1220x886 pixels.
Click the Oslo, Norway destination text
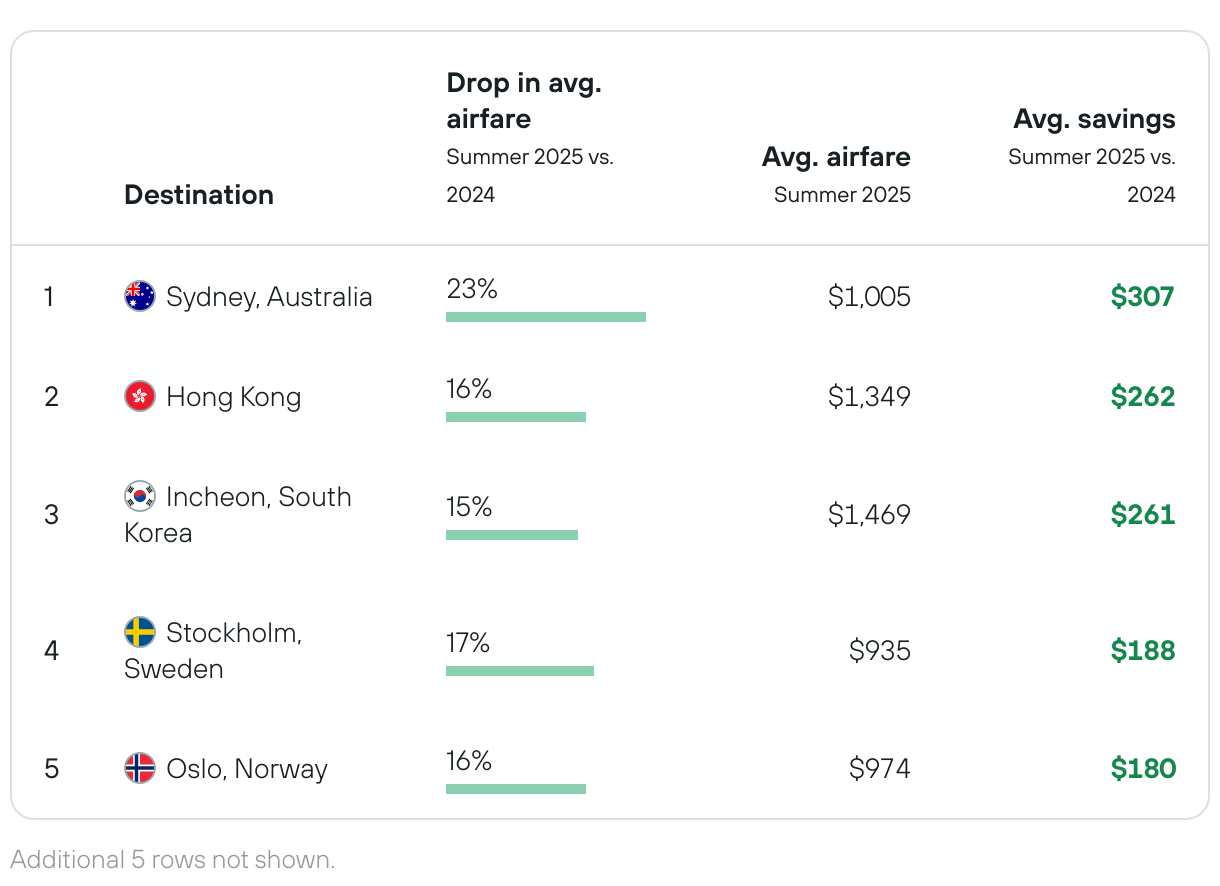click(247, 769)
